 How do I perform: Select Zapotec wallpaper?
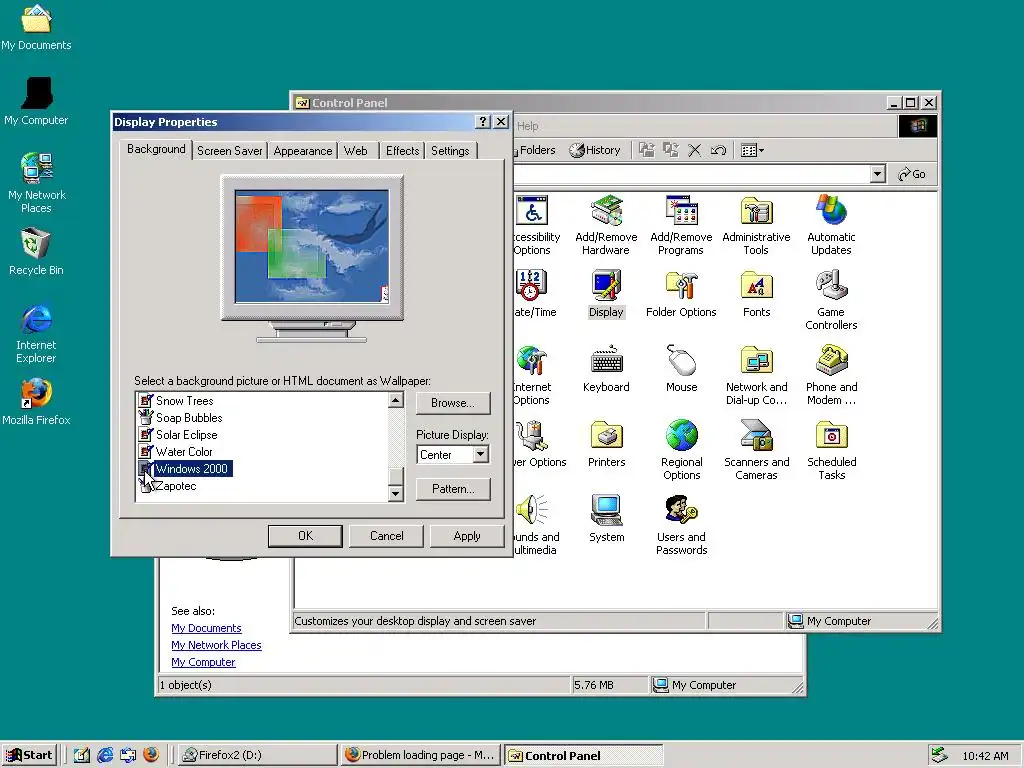click(176, 486)
